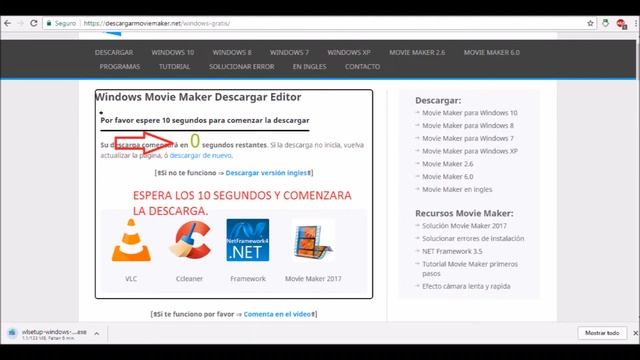Click the Ccleaner program icon
Screen dimensions: 640x360
[x=189, y=240]
